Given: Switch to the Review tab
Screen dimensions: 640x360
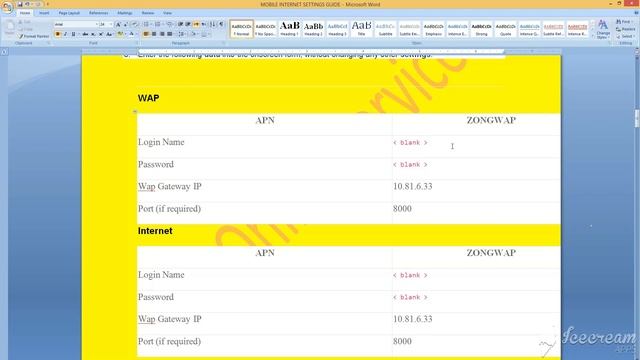Looking at the screenshot, I should tap(148, 13).
